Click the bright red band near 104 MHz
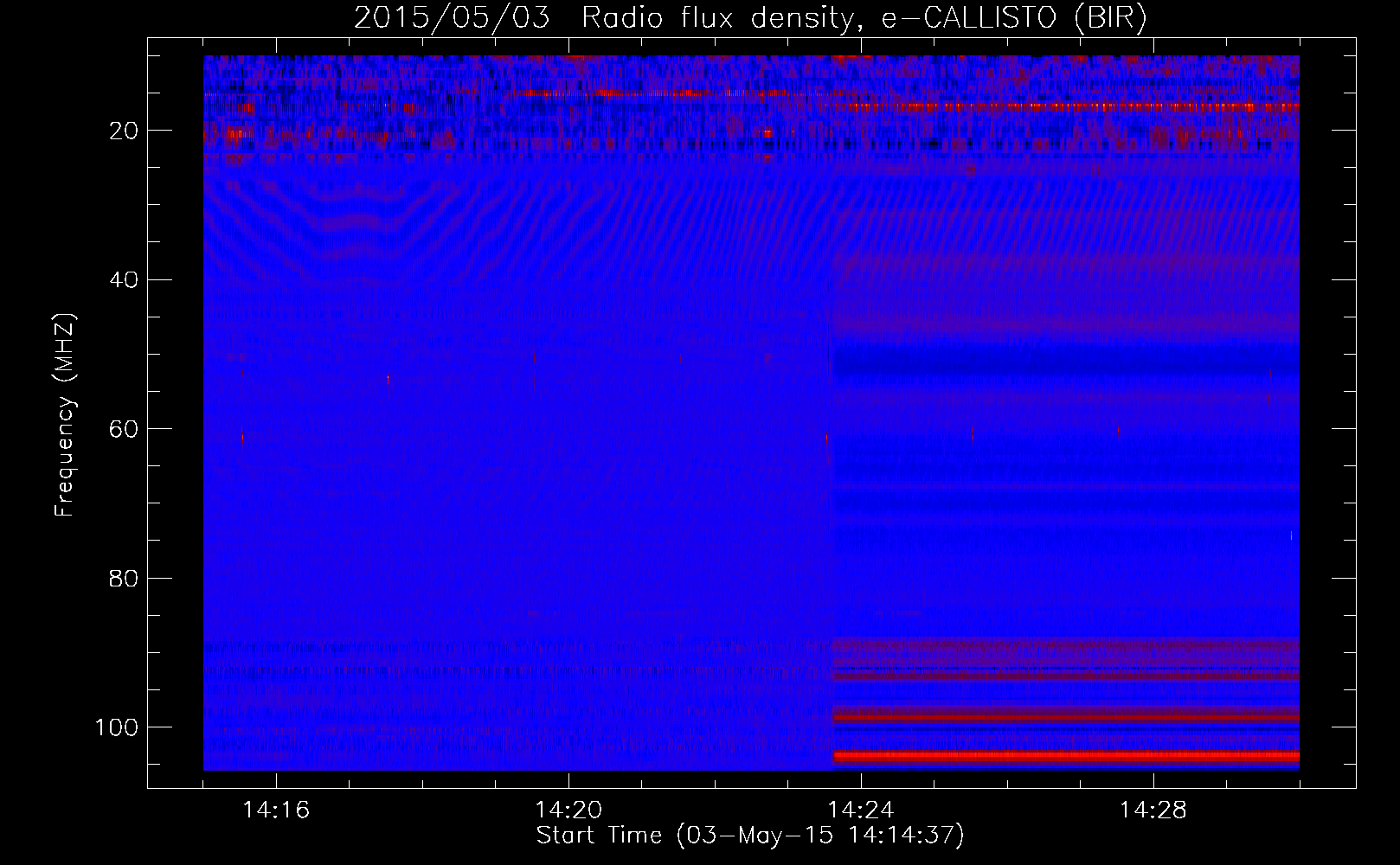This screenshot has width=1400, height=865. [x=1065, y=757]
